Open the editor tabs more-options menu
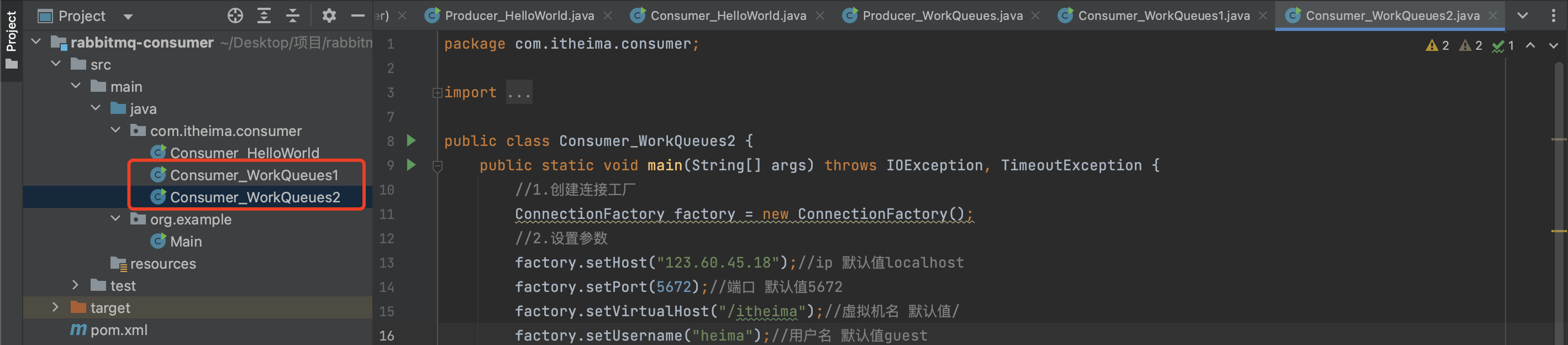Image resolution: width=1568 pixels, height=345 pixels. (x=1553, y=16)
